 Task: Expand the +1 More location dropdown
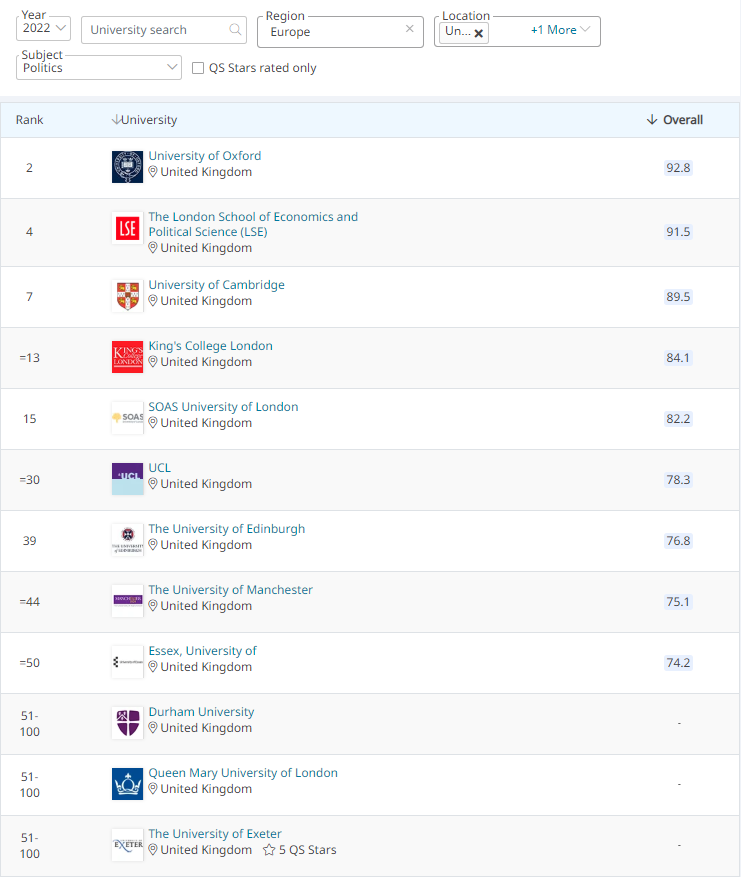tap(560, 30)
